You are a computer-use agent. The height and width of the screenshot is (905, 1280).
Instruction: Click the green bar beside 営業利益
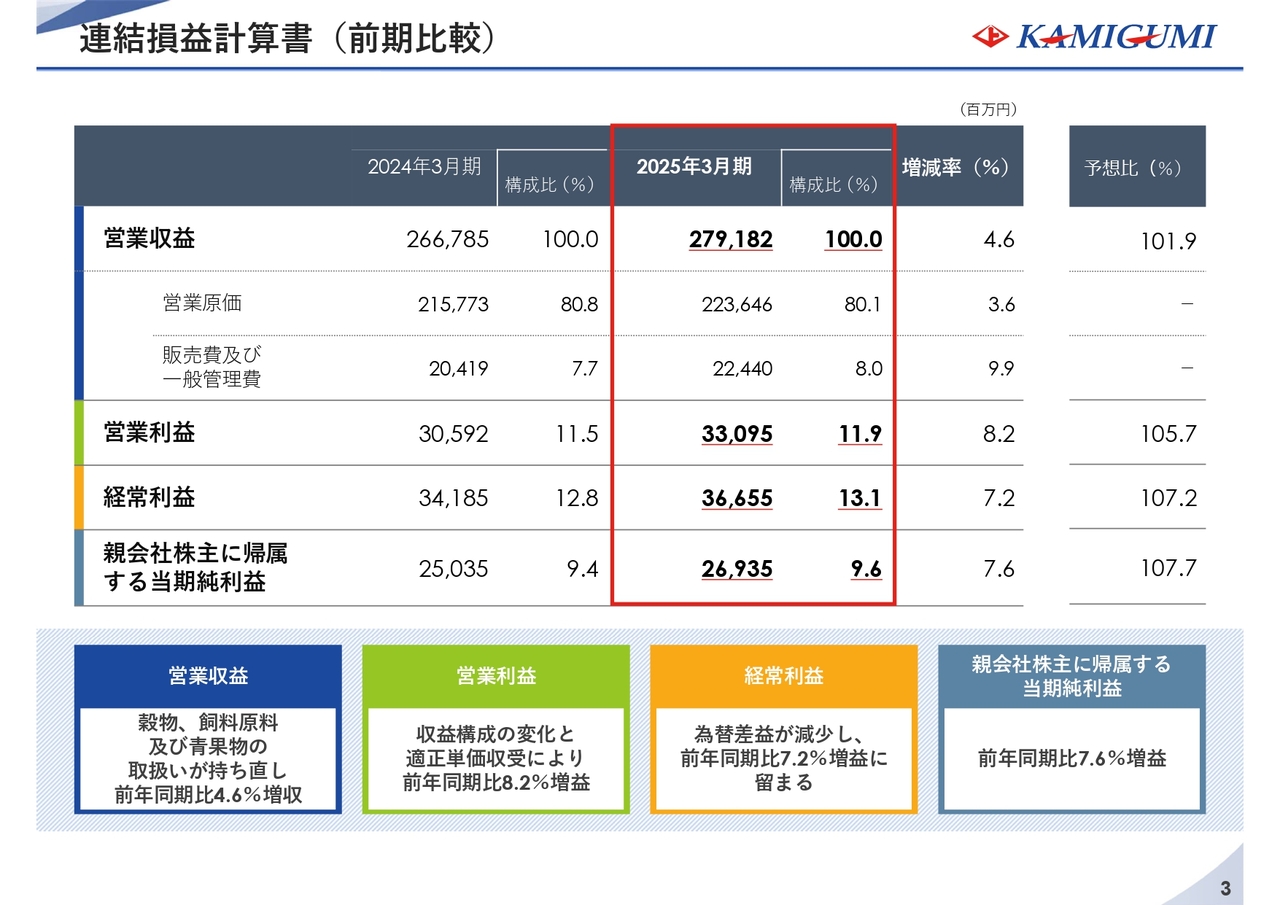click(x=80, y=434)
